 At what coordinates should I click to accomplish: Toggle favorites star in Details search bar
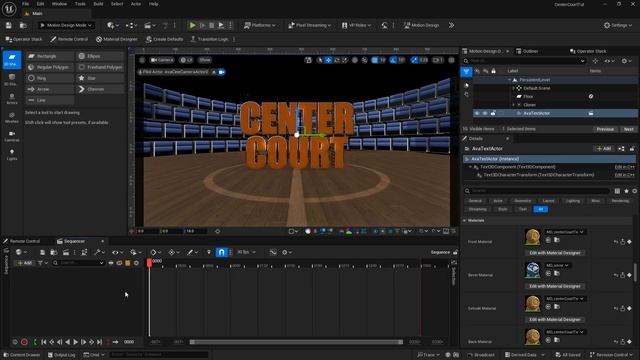coord(626,191)
